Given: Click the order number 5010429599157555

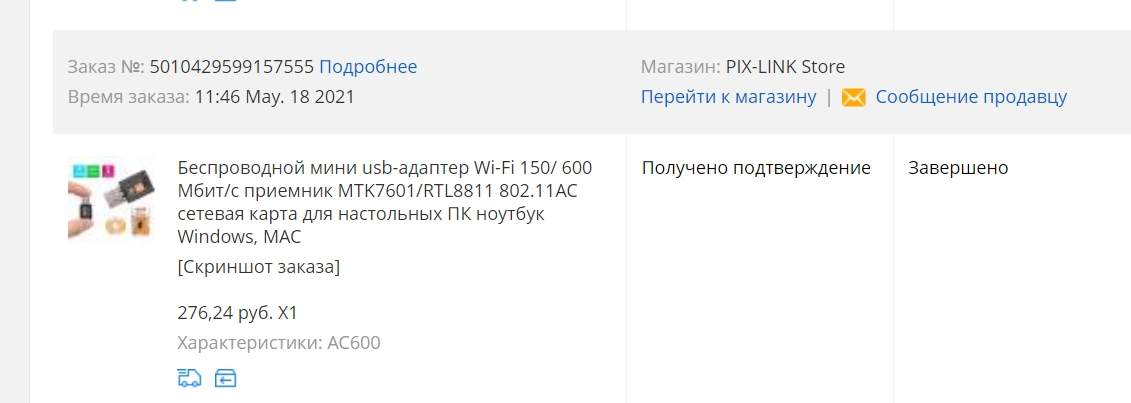Looking at the screenshot, I should coord(232,67).
